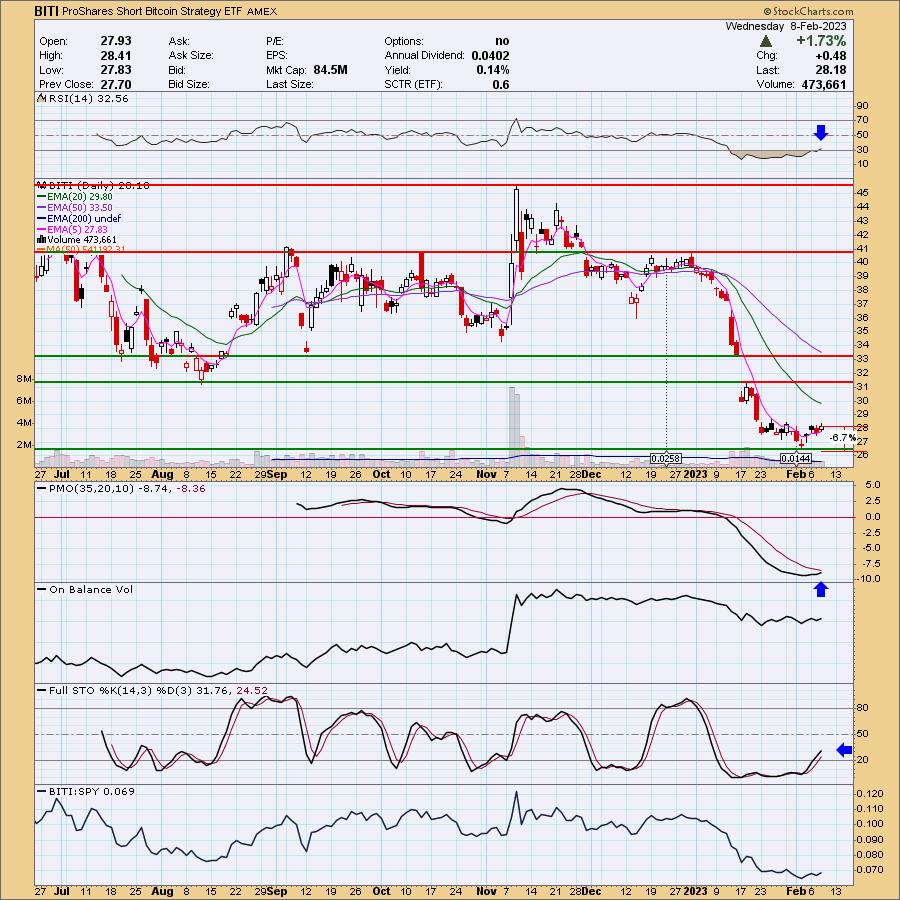Click the 'Ask Size:' field label
Viewport: 900px width, 900px height.
click(x=191, y=56)
